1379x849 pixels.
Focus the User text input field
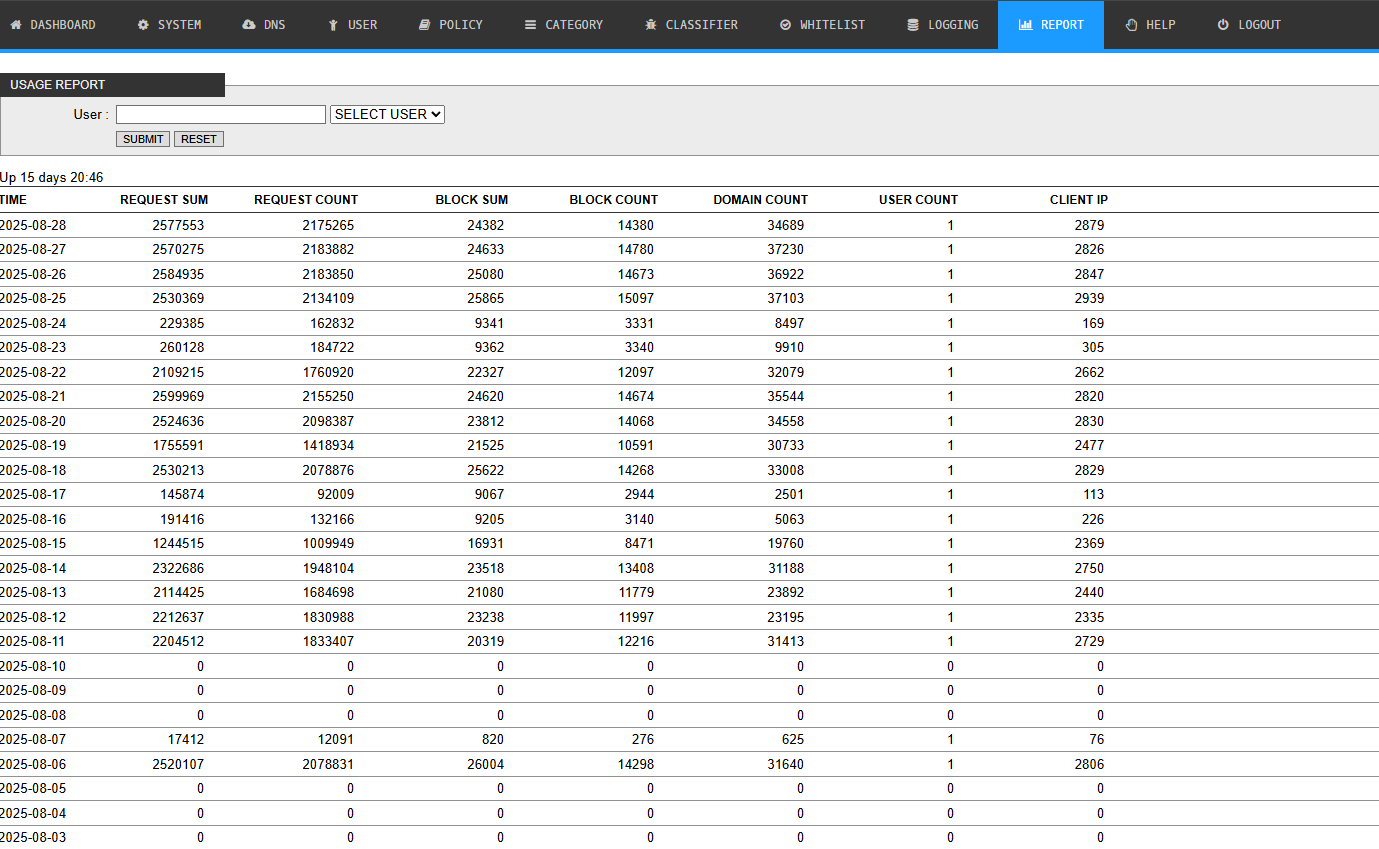point(221,114)
